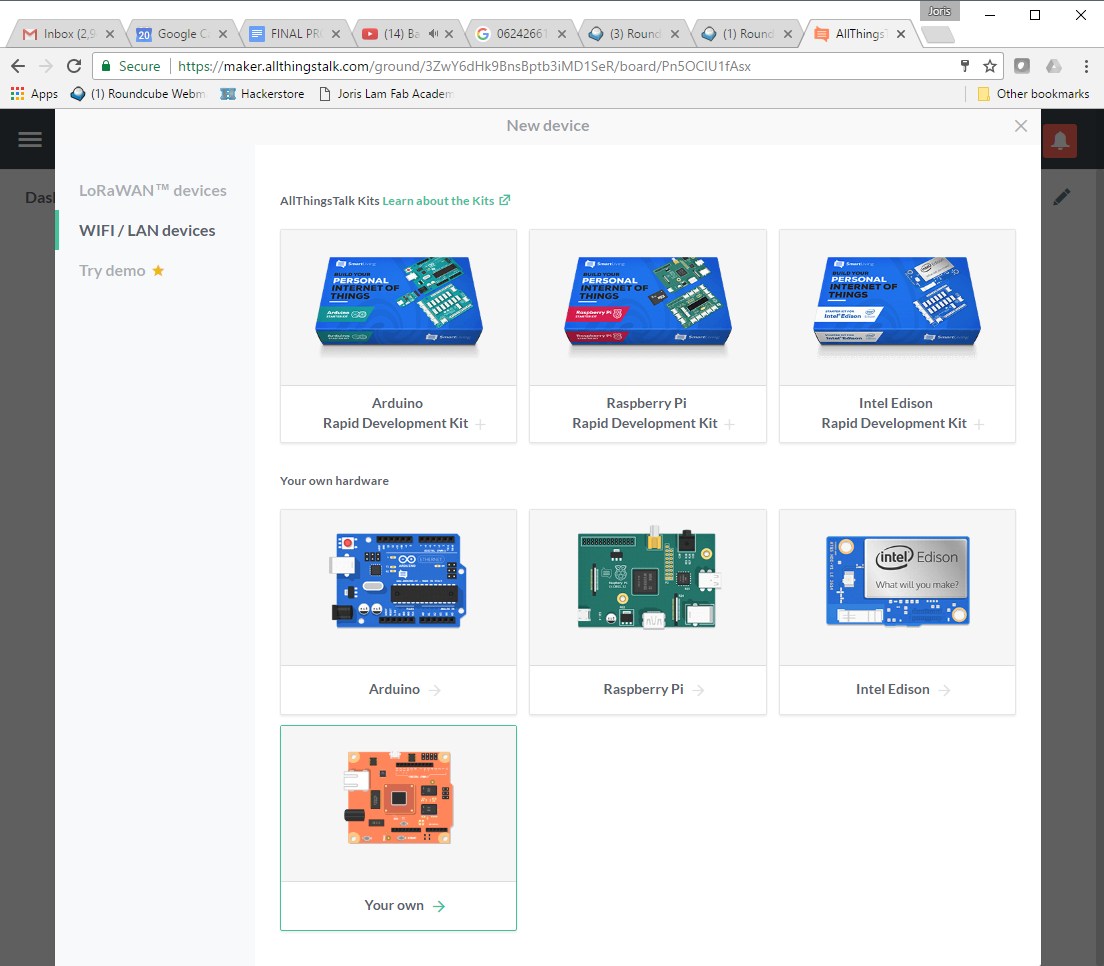
Task: Reload the page
Action: (x=74, y=66)
